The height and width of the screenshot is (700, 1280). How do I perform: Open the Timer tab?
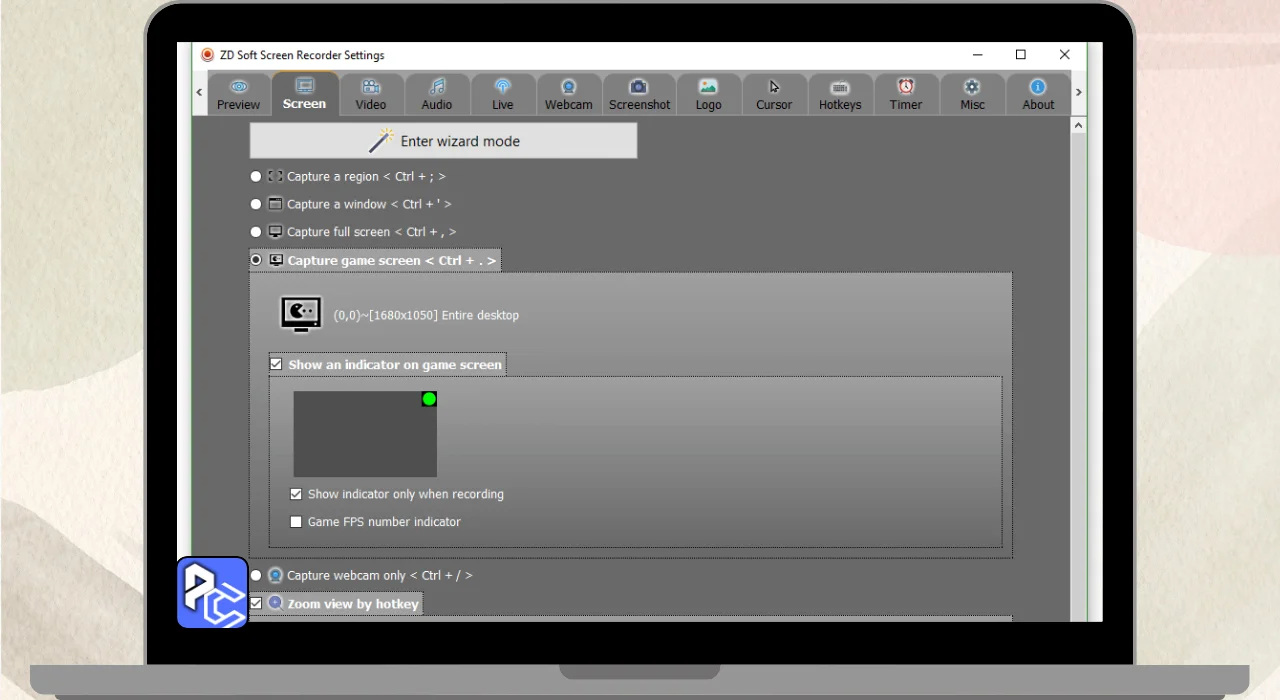(906, 95)
